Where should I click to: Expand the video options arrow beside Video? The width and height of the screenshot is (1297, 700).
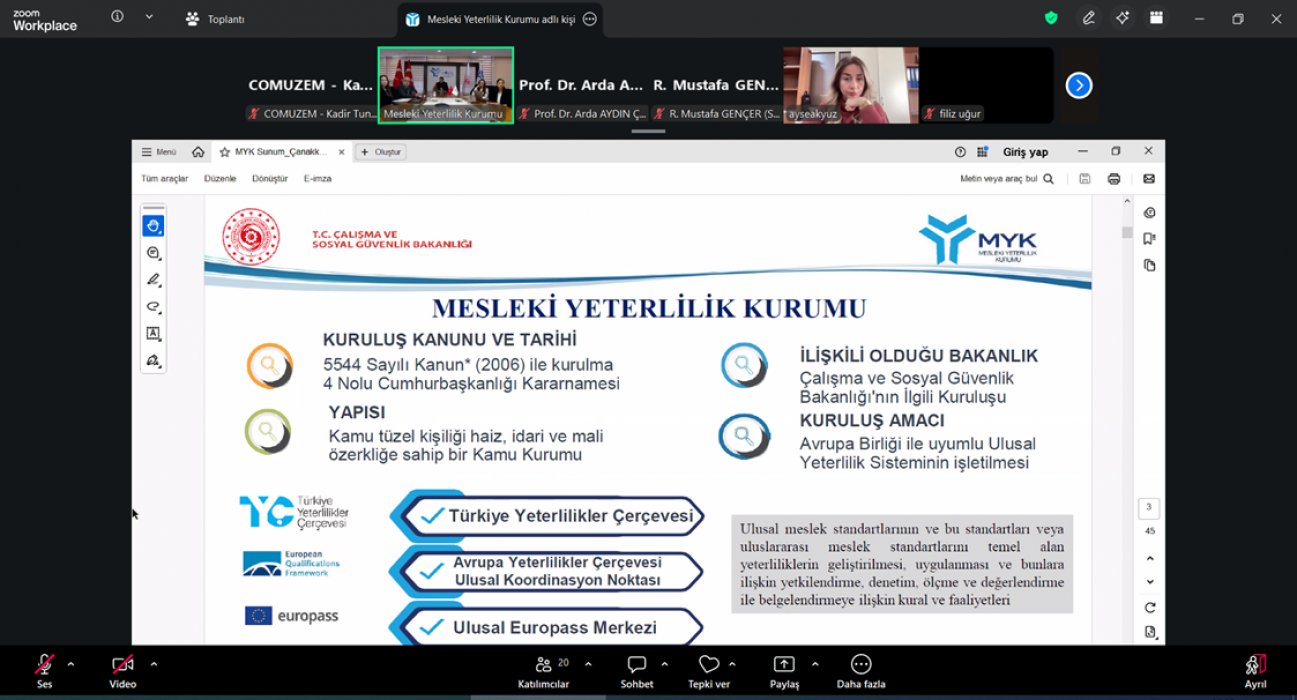(x=154, y=664)
